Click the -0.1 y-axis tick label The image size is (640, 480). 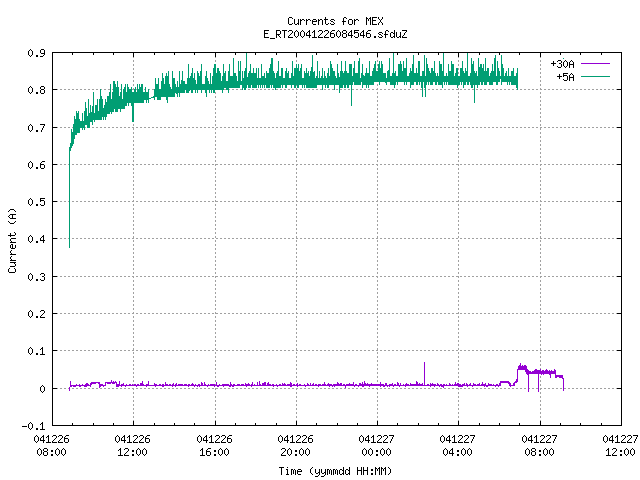pos(33,426)
